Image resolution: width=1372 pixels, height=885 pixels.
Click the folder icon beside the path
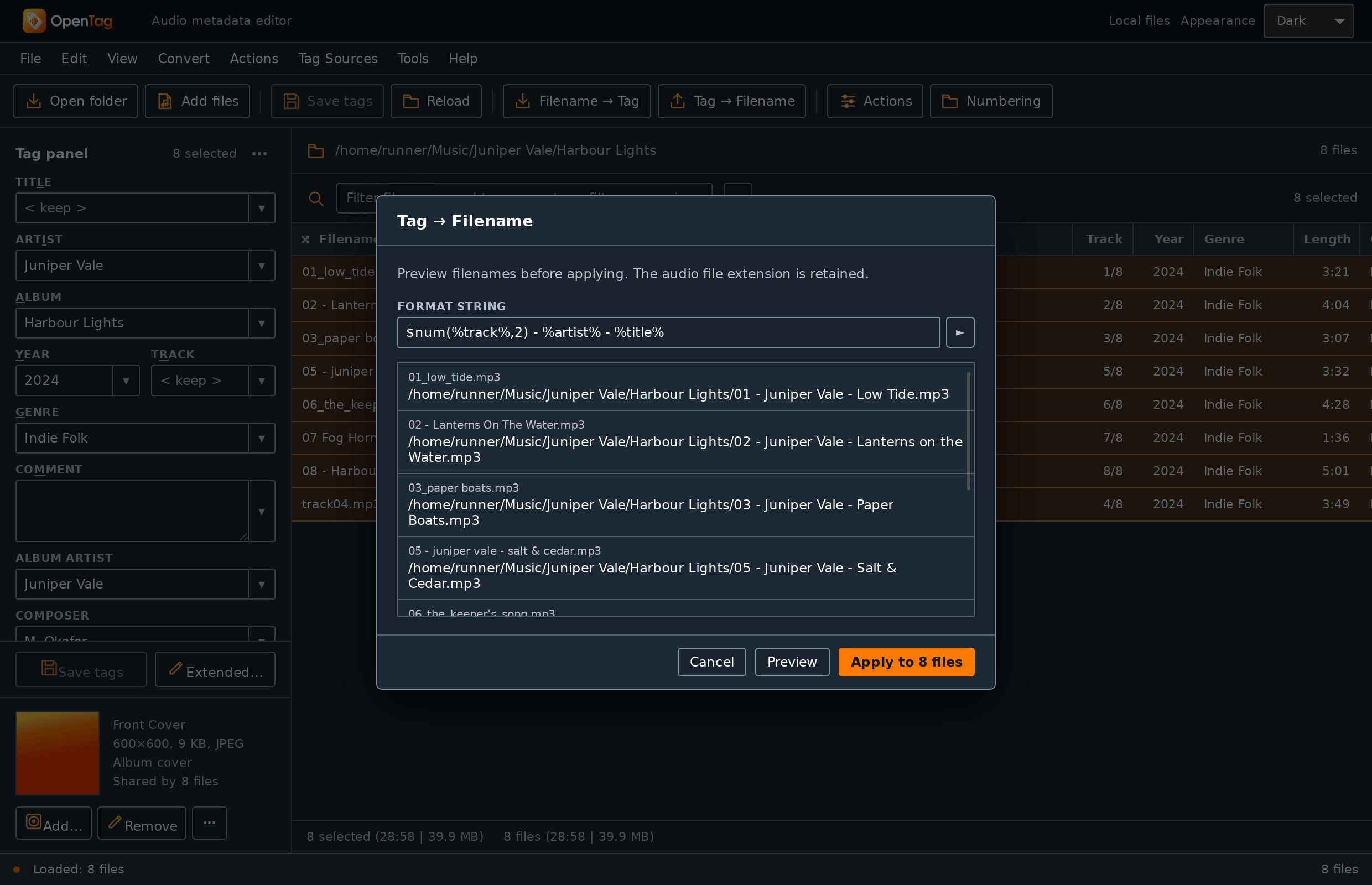click(x=315, y=150)
